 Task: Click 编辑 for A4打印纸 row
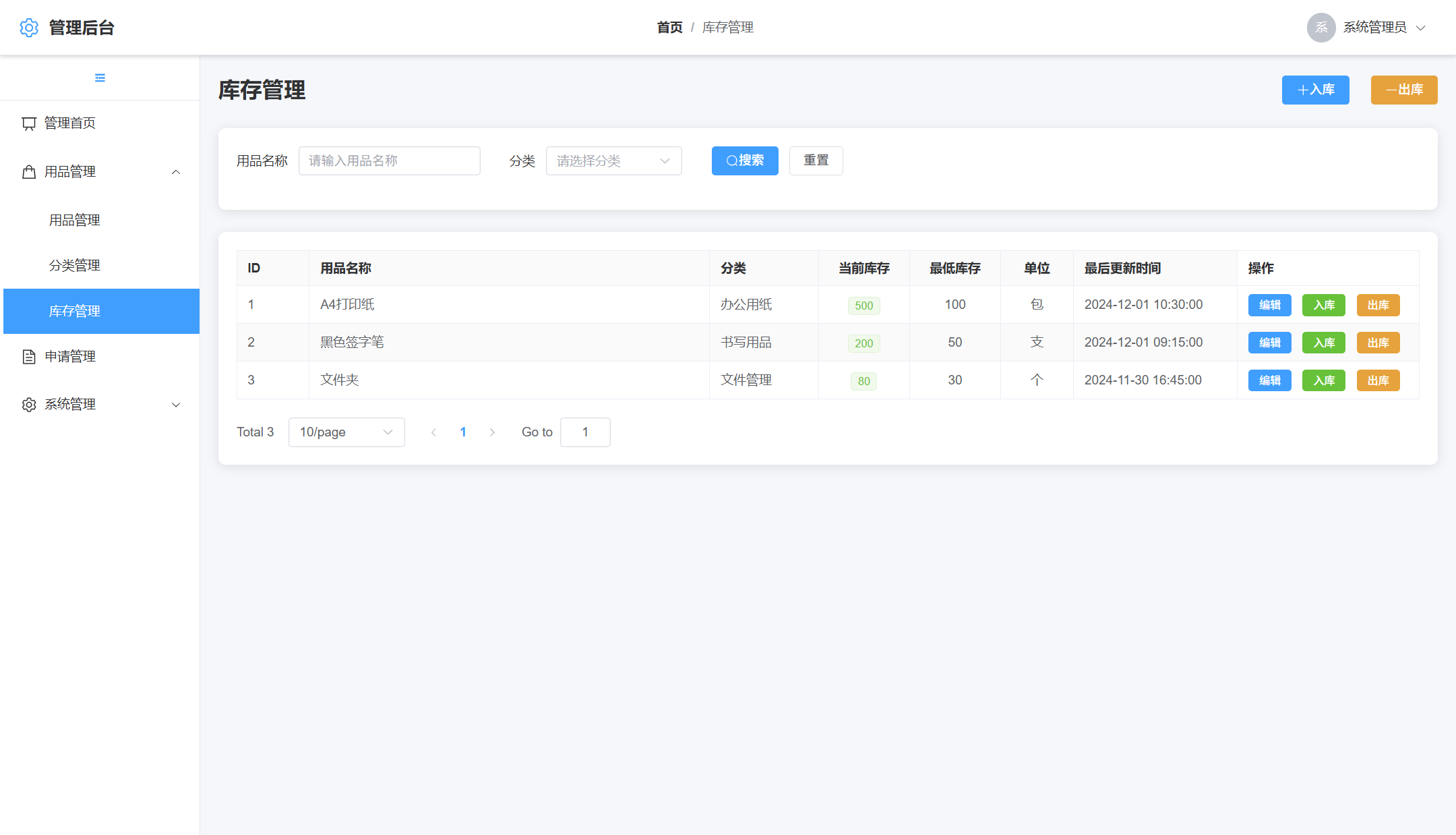tap(1269, 305)
